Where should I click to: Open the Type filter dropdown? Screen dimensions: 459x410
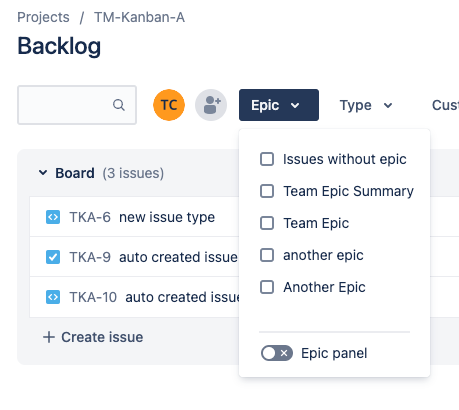(366, 105)
